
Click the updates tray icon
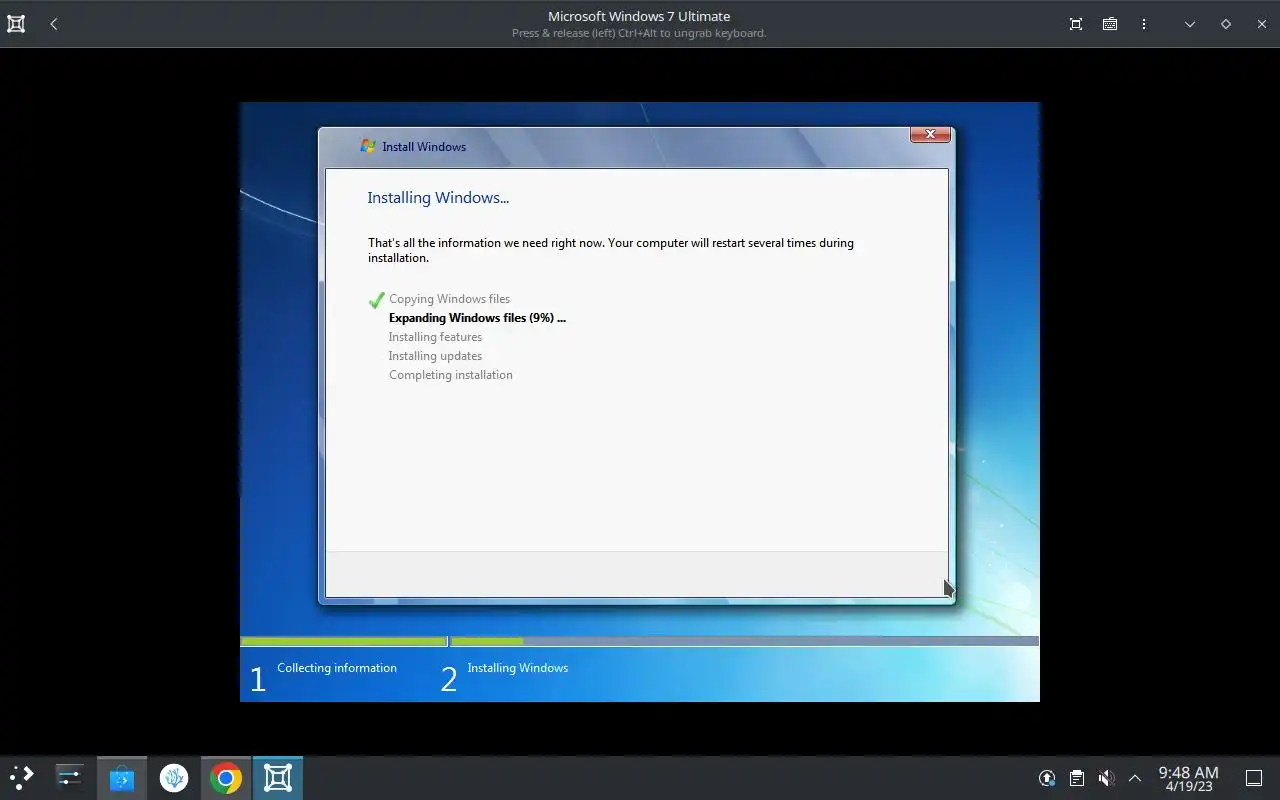pyautogui.click(x=1047, y=778)
